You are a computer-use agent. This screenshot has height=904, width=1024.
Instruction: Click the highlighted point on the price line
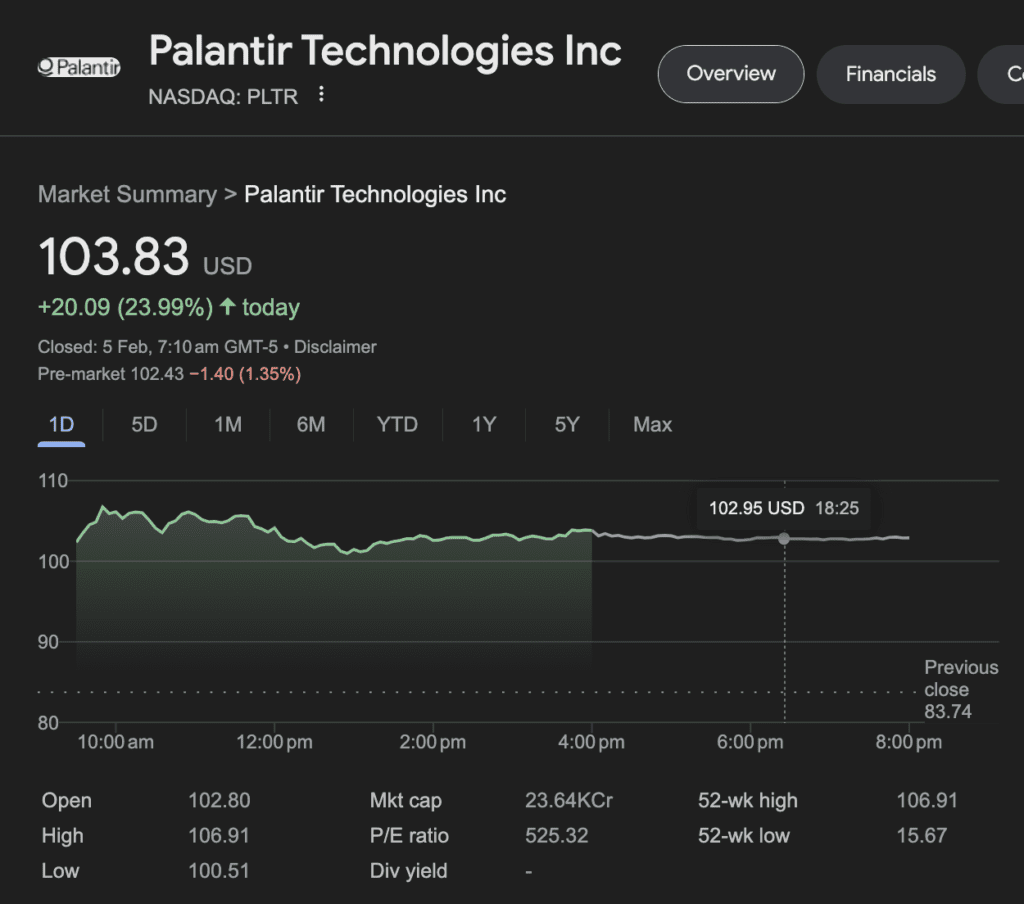pos(784,539)
